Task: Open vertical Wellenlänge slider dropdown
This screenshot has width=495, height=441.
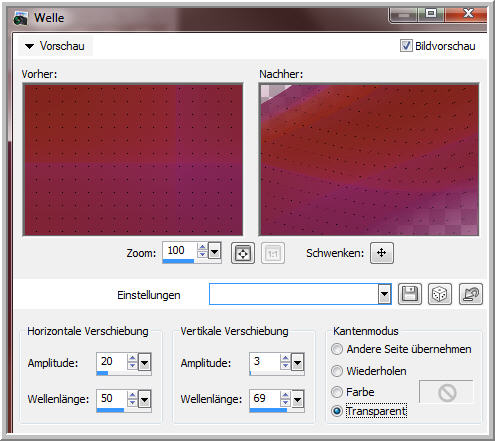Action: tap(297, 399)
